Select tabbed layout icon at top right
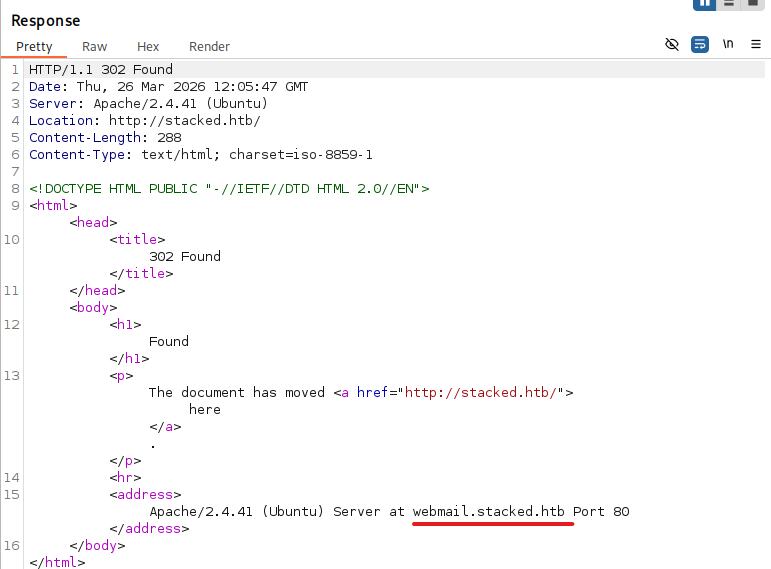The width and height of the screenshot is (771, 569). (753, 4)
